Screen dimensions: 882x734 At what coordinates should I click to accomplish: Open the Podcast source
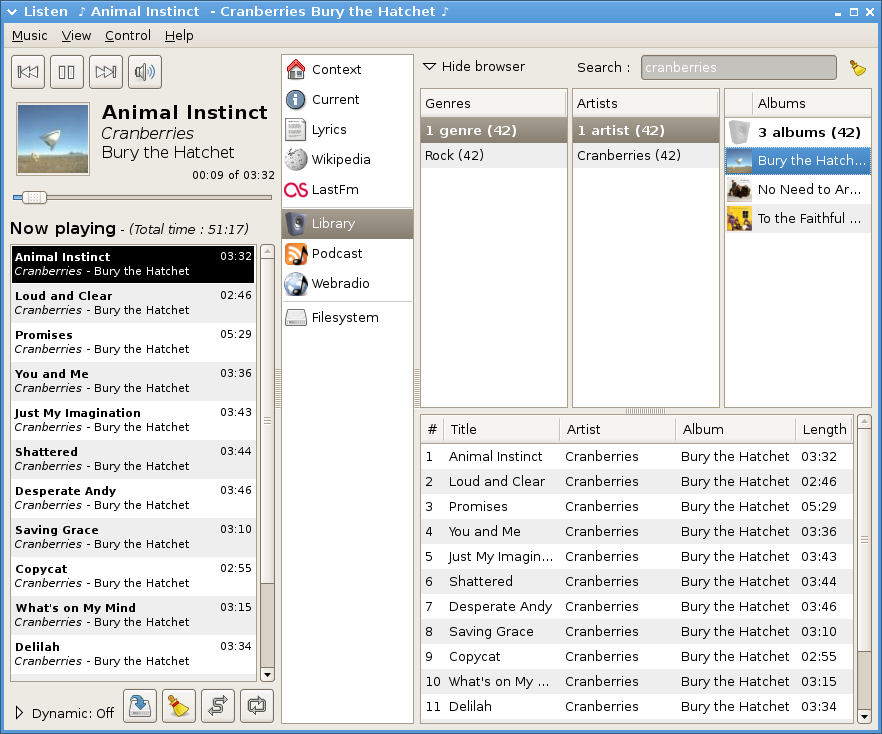click(336, 253)
